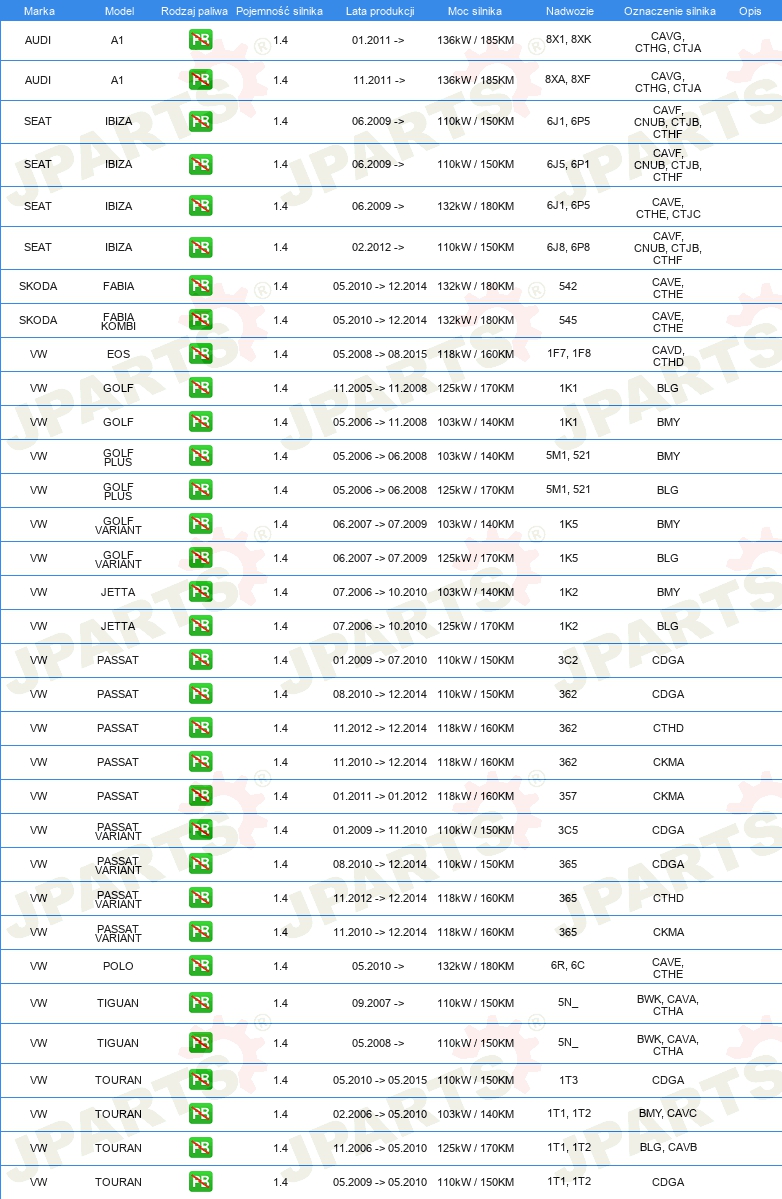Click the Nadwozie column header
Image resolution: width=782 pixels, height=1199 pixels.
(x=569, y=11)
